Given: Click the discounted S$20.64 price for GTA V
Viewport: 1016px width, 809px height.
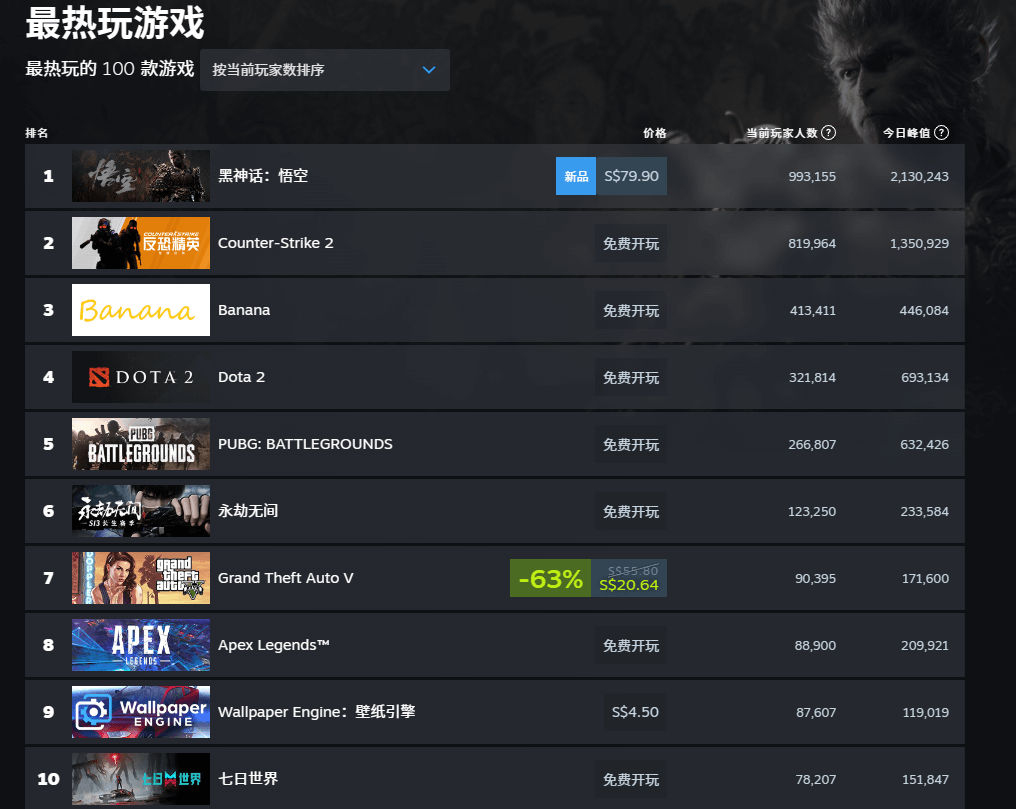Looking at the screenshot, I should [628, 586].
